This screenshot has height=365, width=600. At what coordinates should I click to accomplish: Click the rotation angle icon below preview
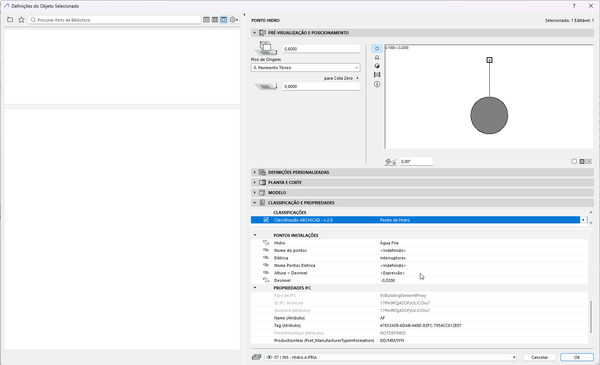(x=390, y=162)
